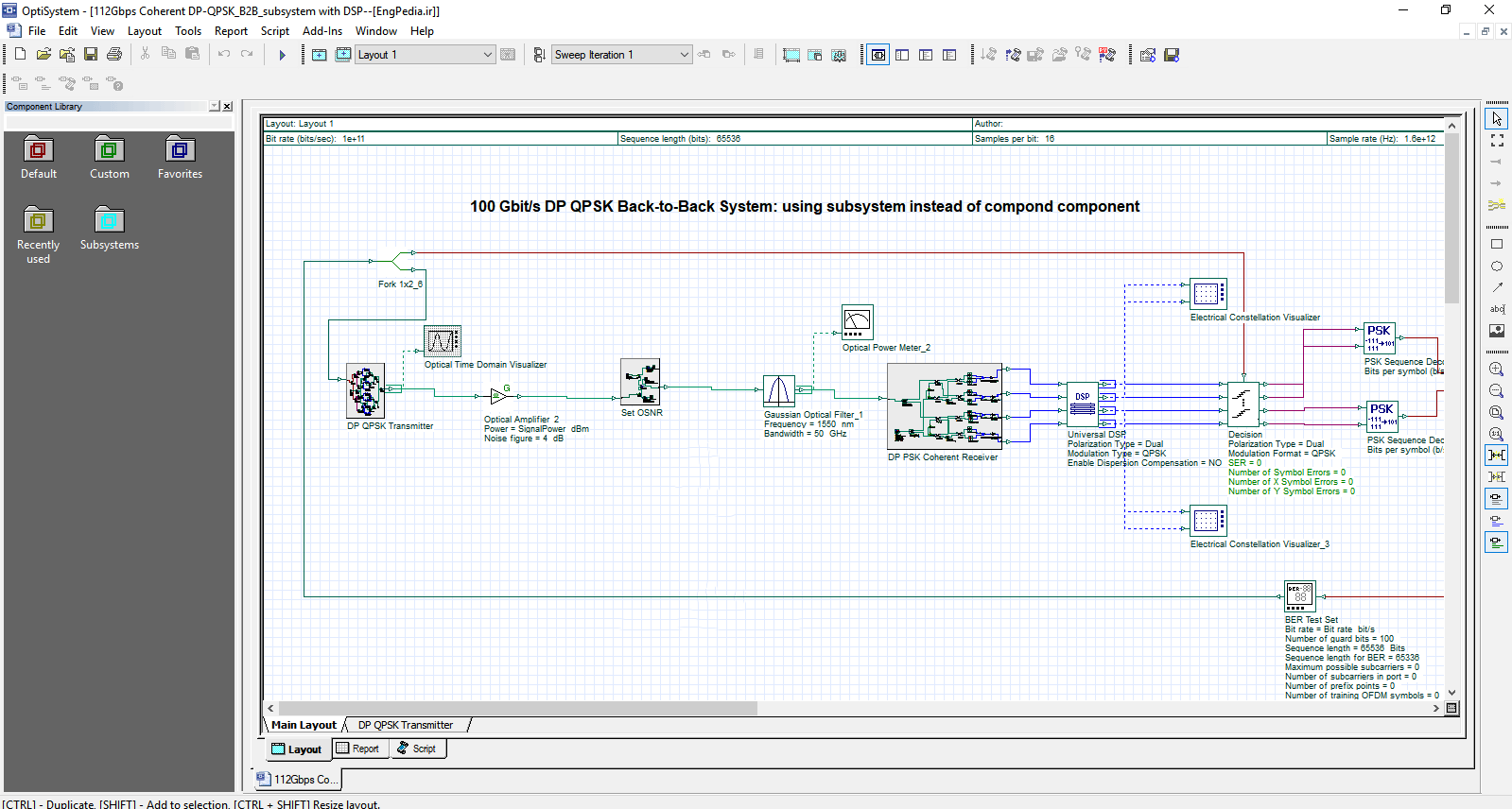The image size is (1512, 809).
Task: Click the Copy toolbar icon
Action: (x=168, y=54)
